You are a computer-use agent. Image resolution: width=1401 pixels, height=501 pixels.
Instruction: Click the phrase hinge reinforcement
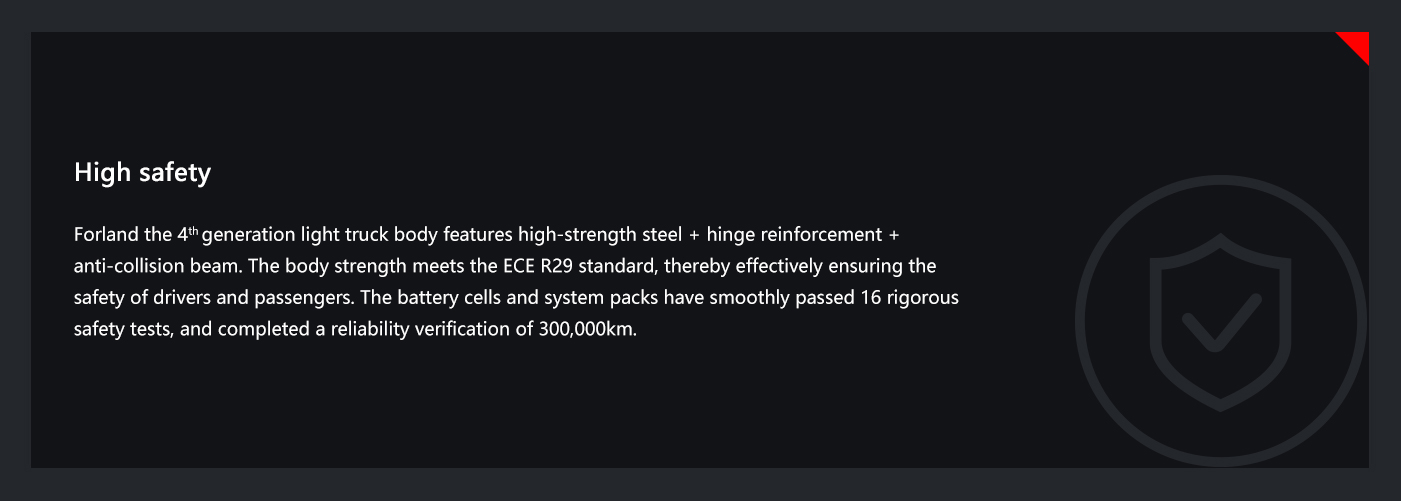pyautogui.click(x=795, y=235)
